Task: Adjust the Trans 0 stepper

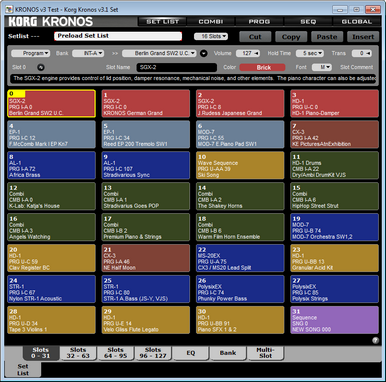Action: [361, 53]
